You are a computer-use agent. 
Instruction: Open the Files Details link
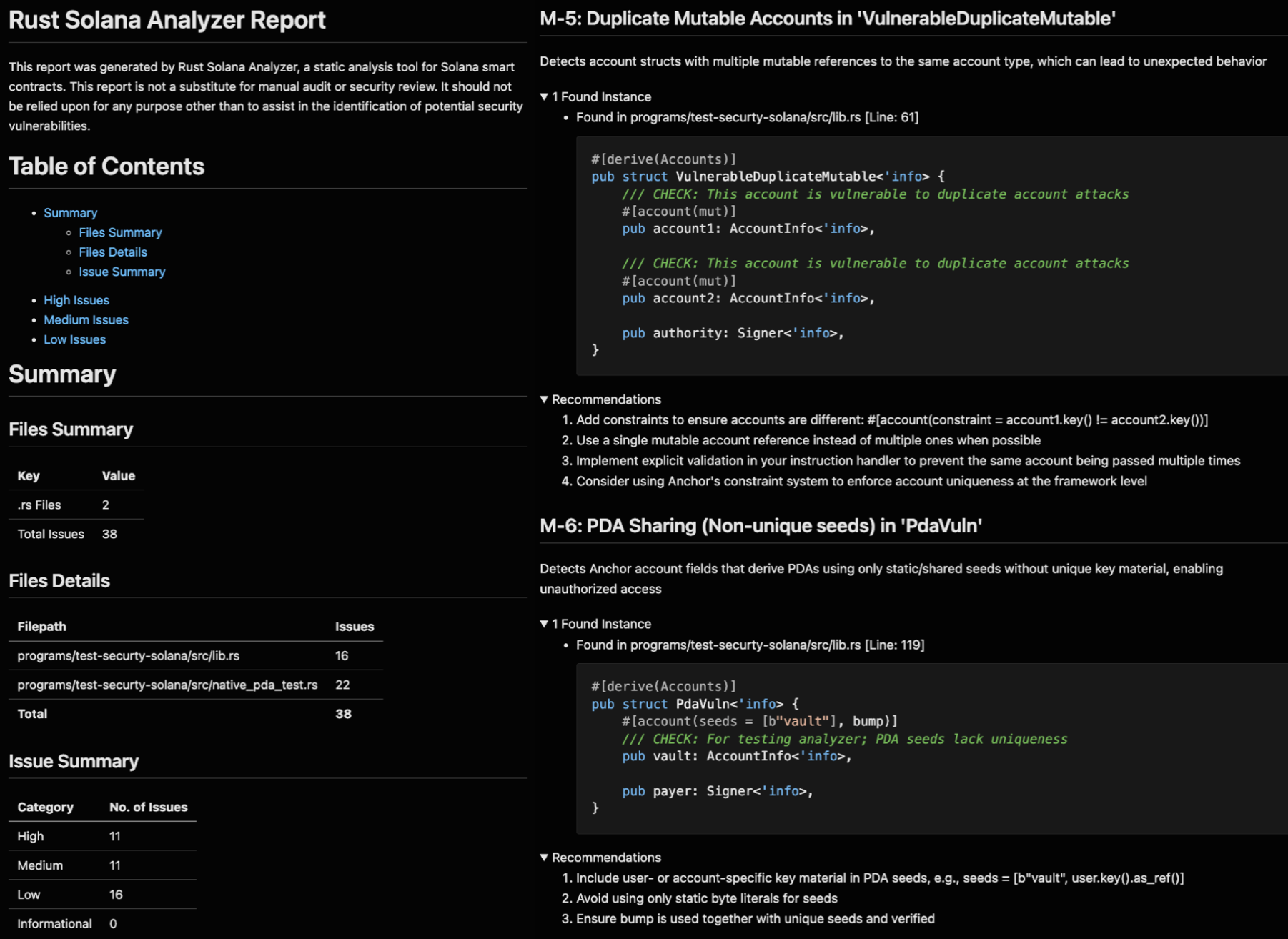tap(112, 252)
